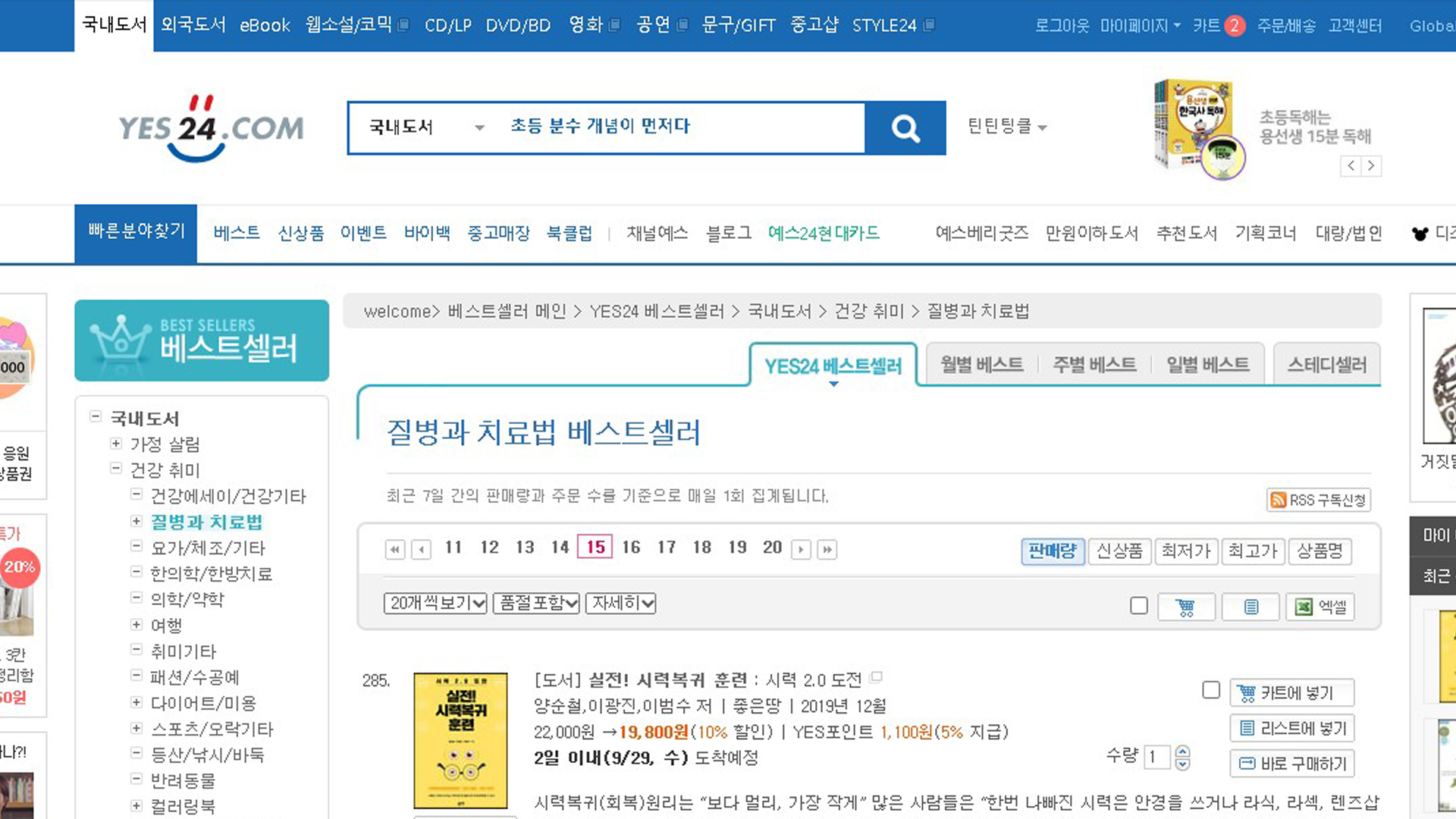Go to page 16 of results

[x=631, y=548]
